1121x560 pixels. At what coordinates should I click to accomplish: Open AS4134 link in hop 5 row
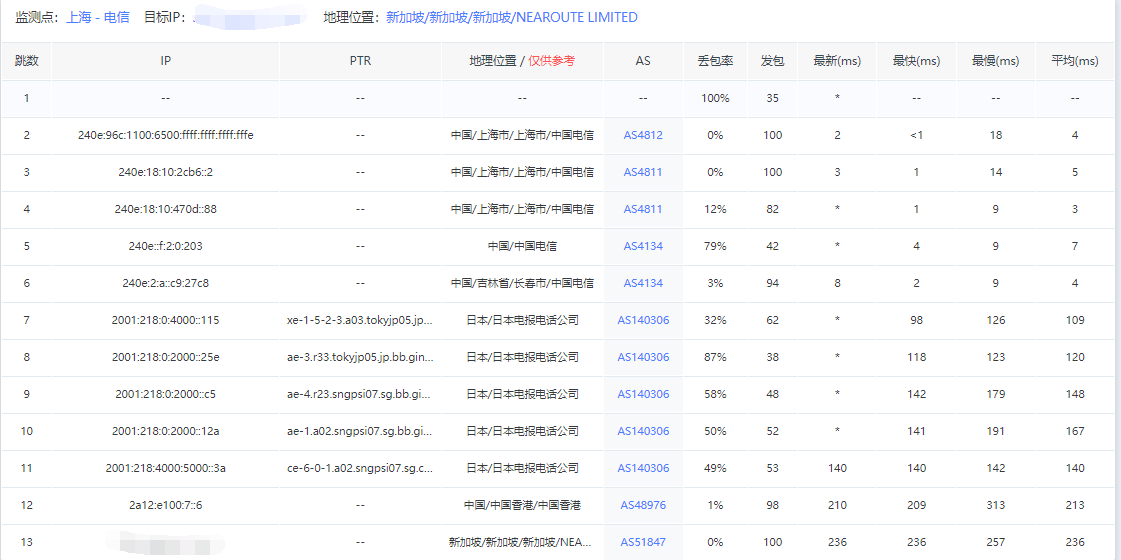coord(643,246)
